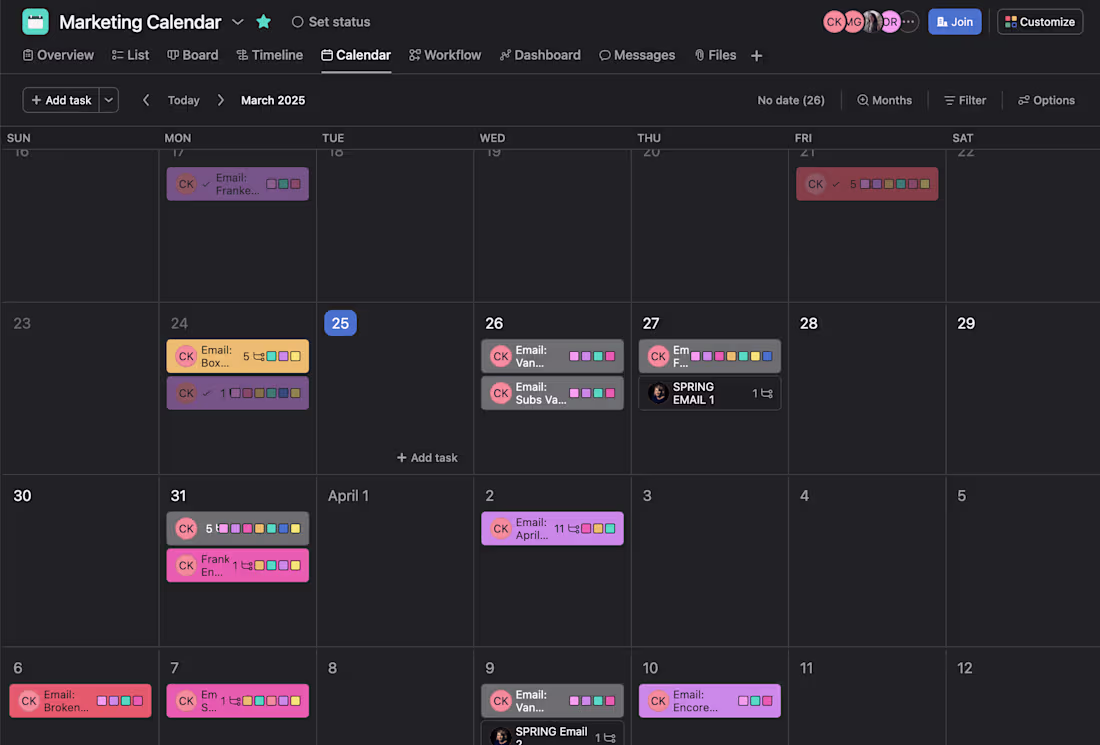
Task: Open the SPRING Email 2 task on April 9
Action: coord(552,734)
